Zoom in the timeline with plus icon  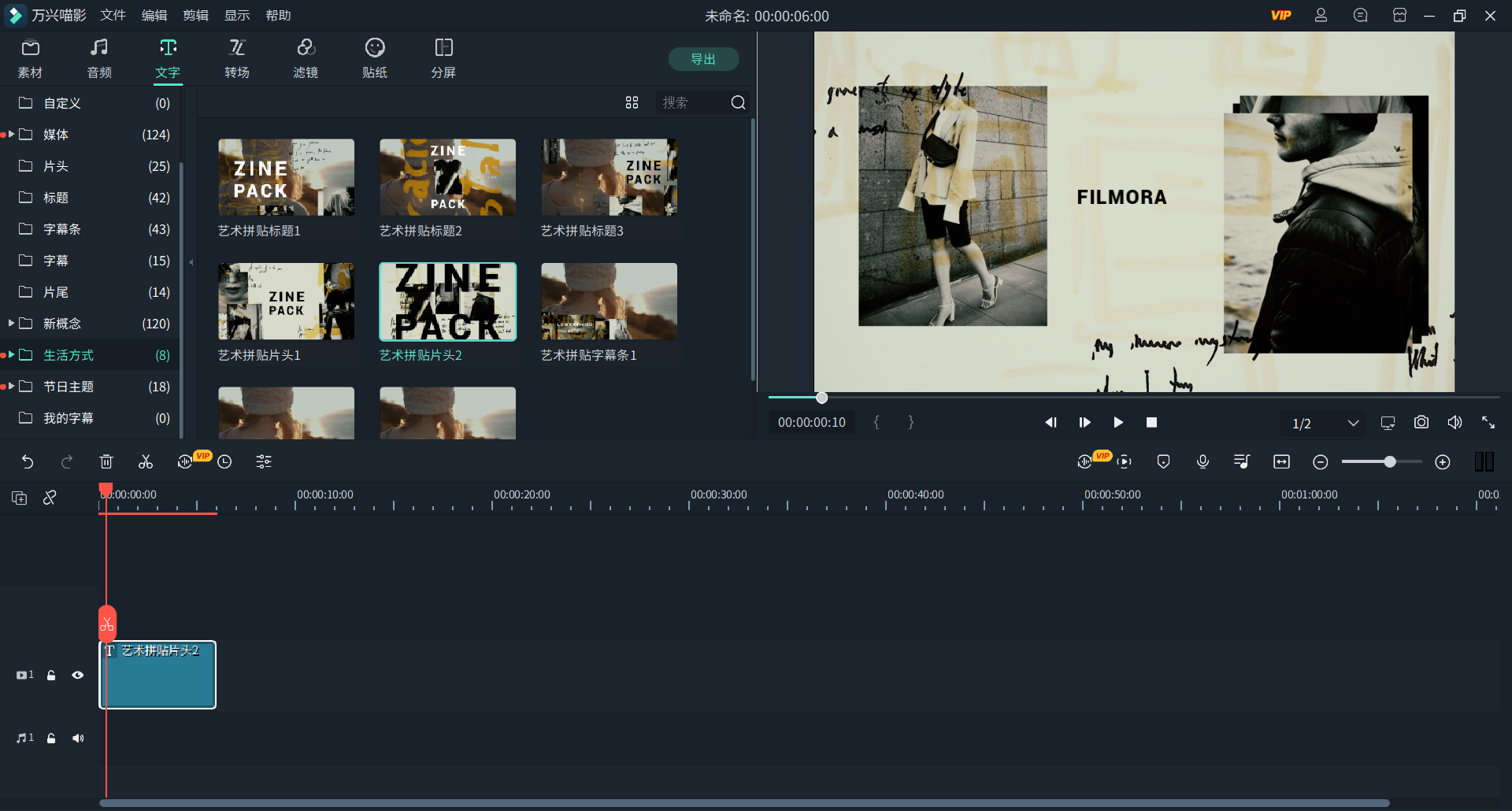coord(1442,462)
